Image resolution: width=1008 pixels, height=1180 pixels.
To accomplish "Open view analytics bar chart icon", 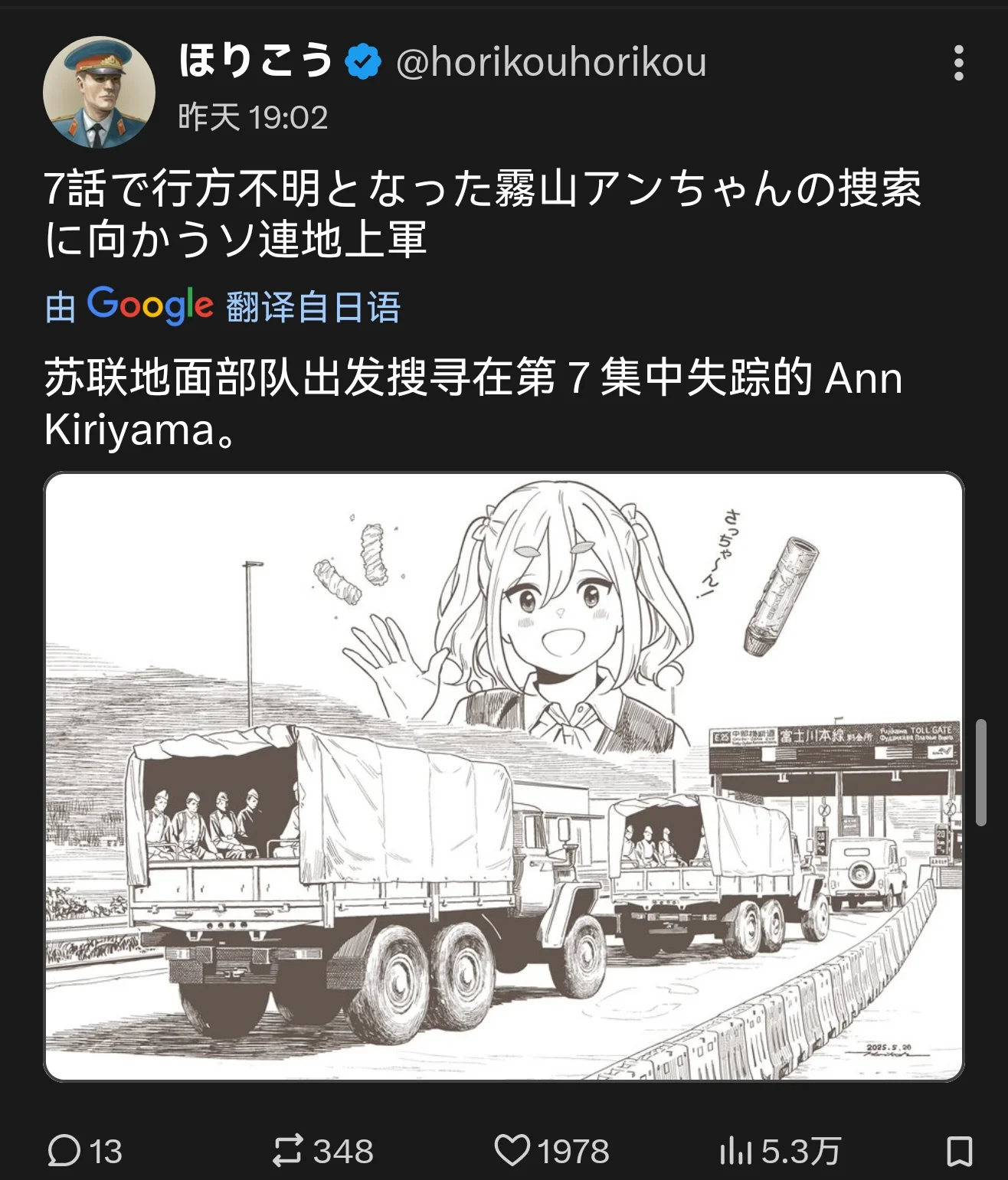I will (x=735, y=1151).
